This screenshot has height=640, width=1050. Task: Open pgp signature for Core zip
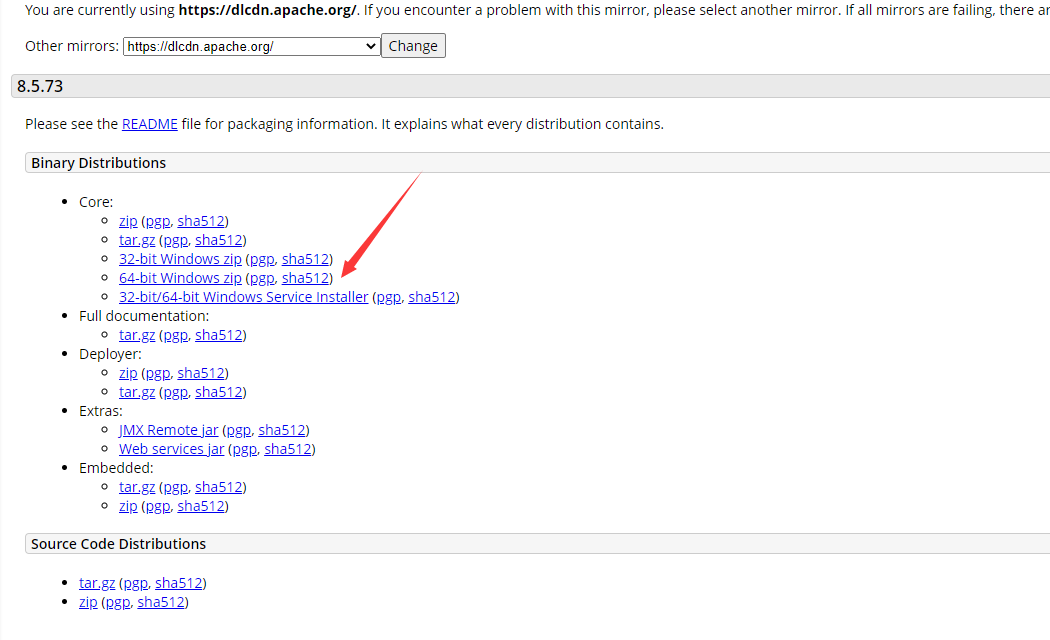pos(158,221)
